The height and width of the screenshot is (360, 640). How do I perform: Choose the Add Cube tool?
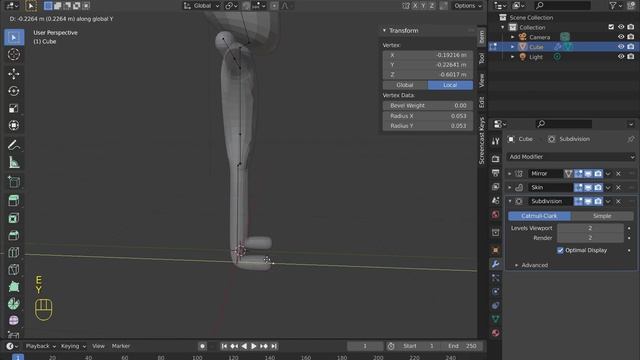14,182
